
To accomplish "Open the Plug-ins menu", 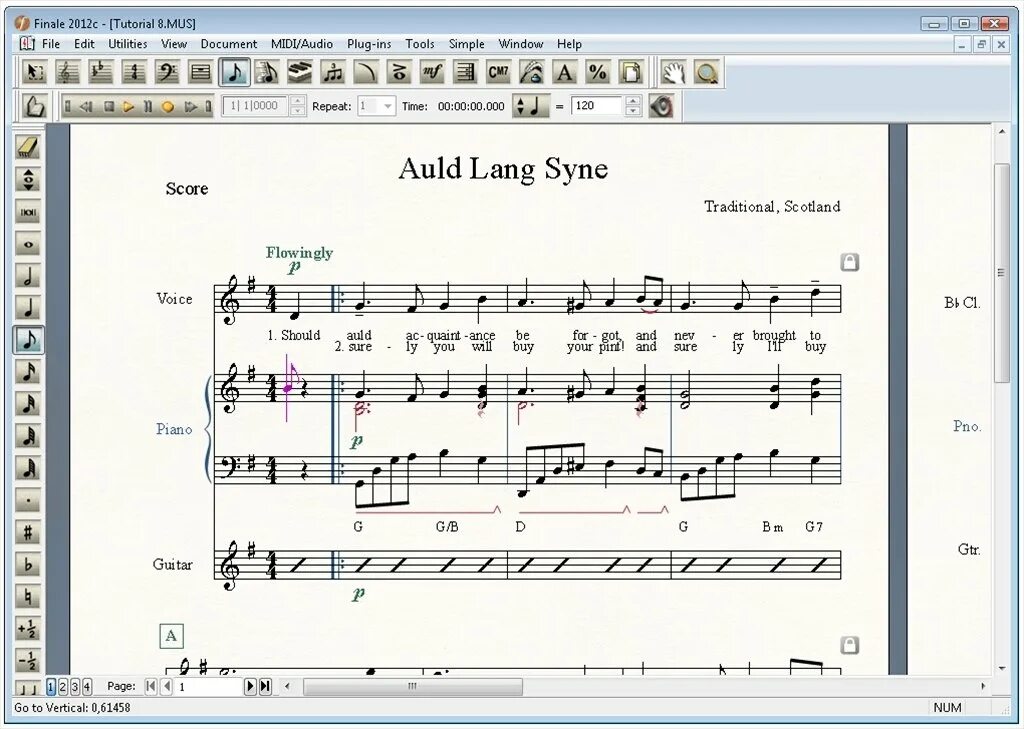I will pyautogui.click(x=369, y=44).
